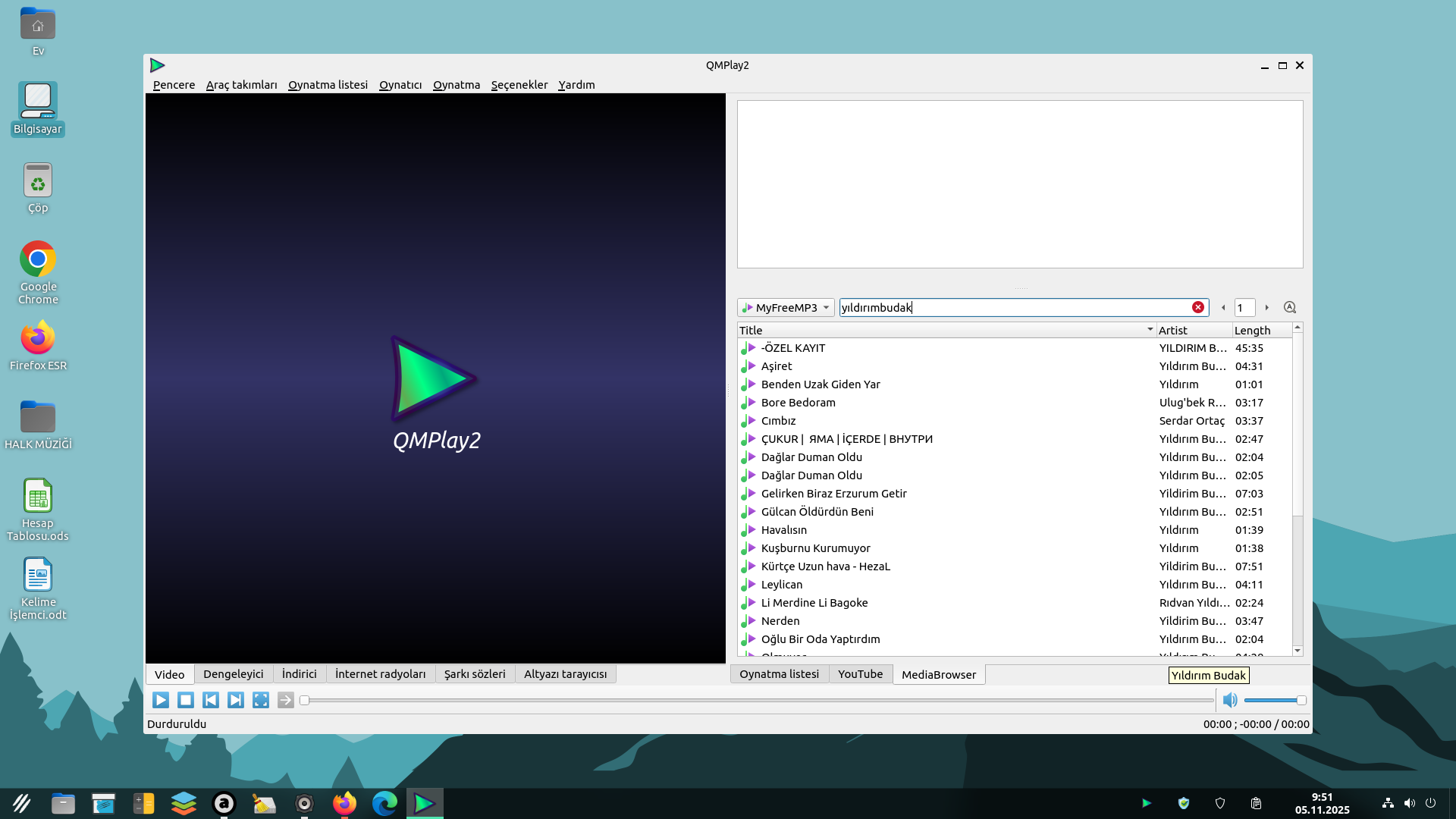Click the Play button in playback controls
The height and width of the screenshot is (819, 1456).
pyautogui.click(x=160, y=700)
